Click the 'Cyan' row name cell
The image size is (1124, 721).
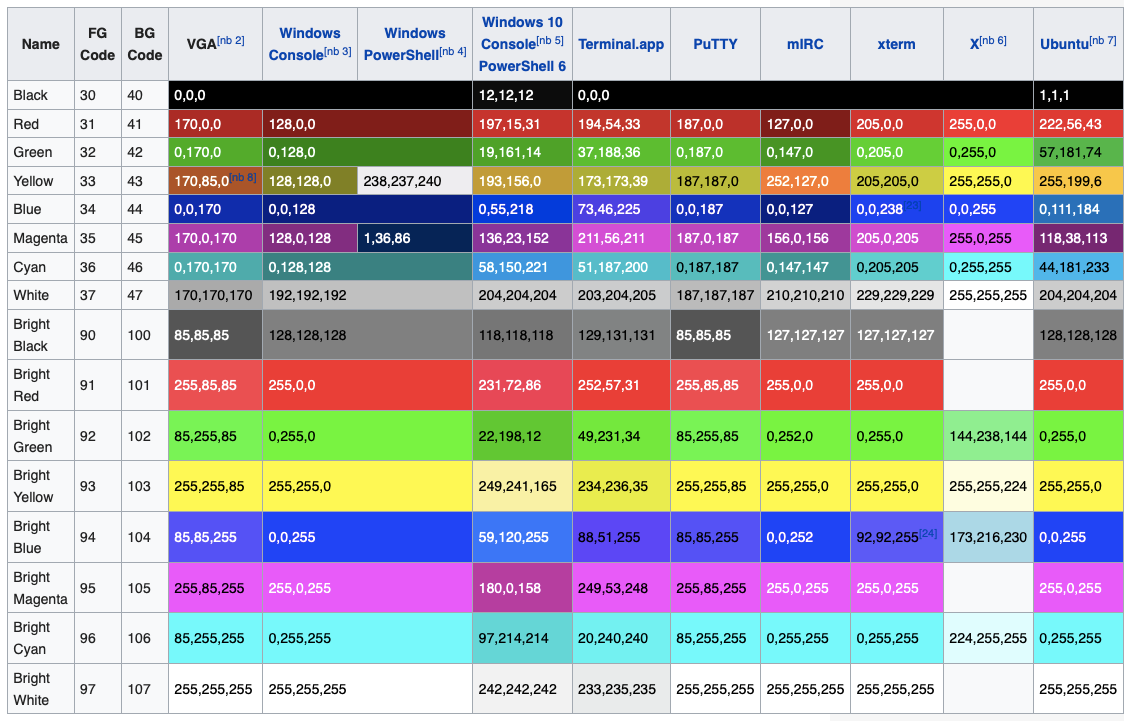coord(41,267)
